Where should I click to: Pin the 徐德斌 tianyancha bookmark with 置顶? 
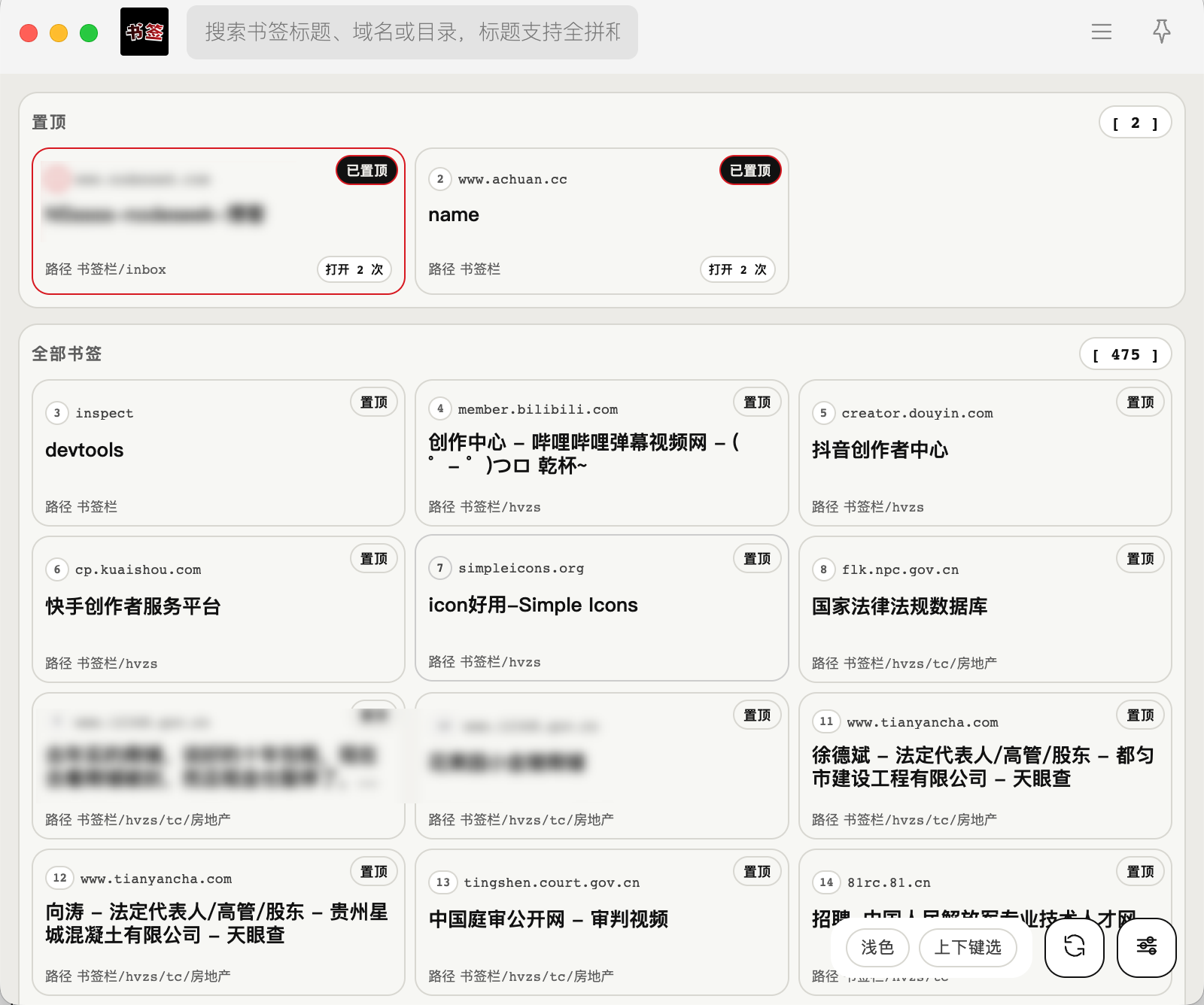tap(1140, 715)
